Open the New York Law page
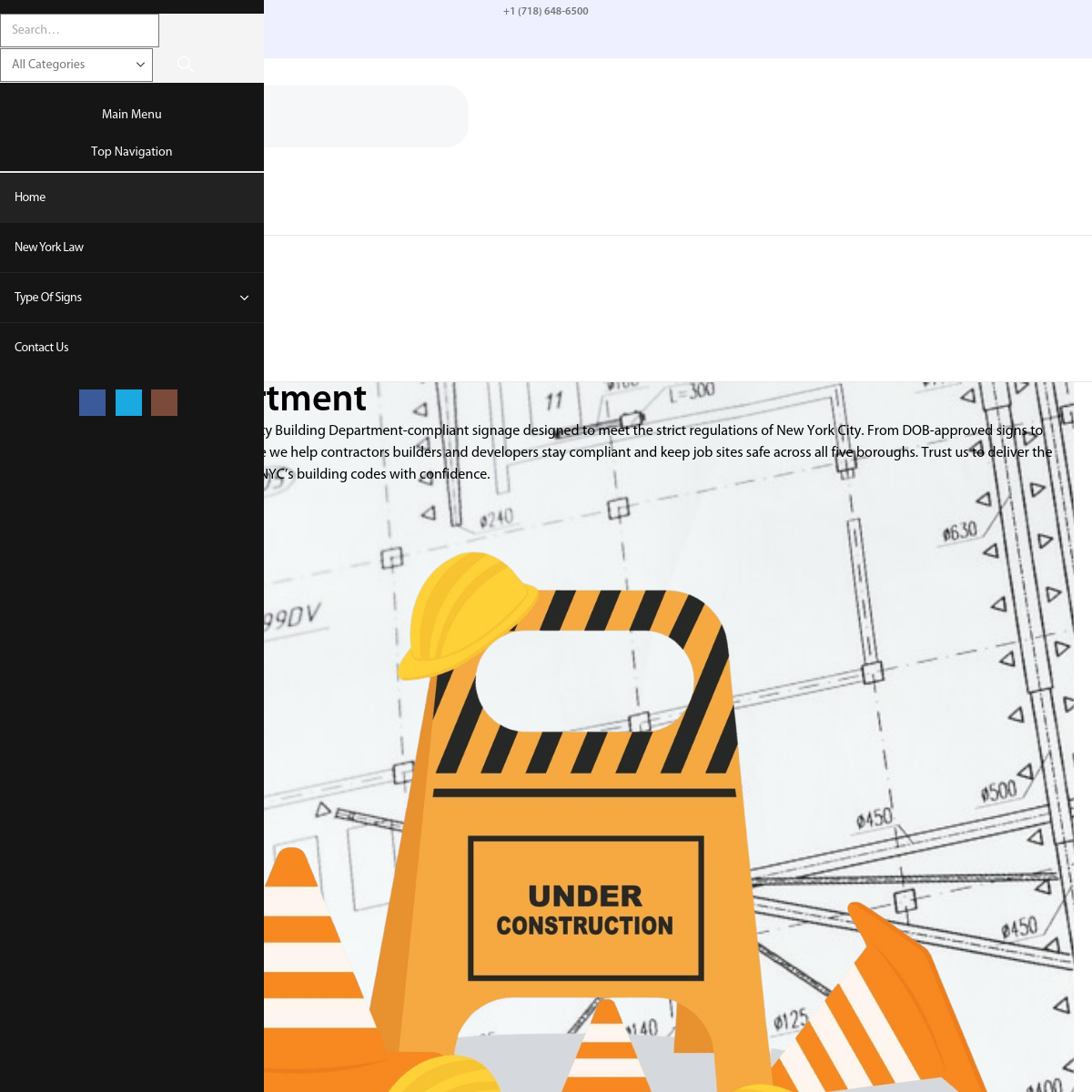The height and width of the screenshot is (1092, 1092). pyautogui.click(x=49, y=248)
